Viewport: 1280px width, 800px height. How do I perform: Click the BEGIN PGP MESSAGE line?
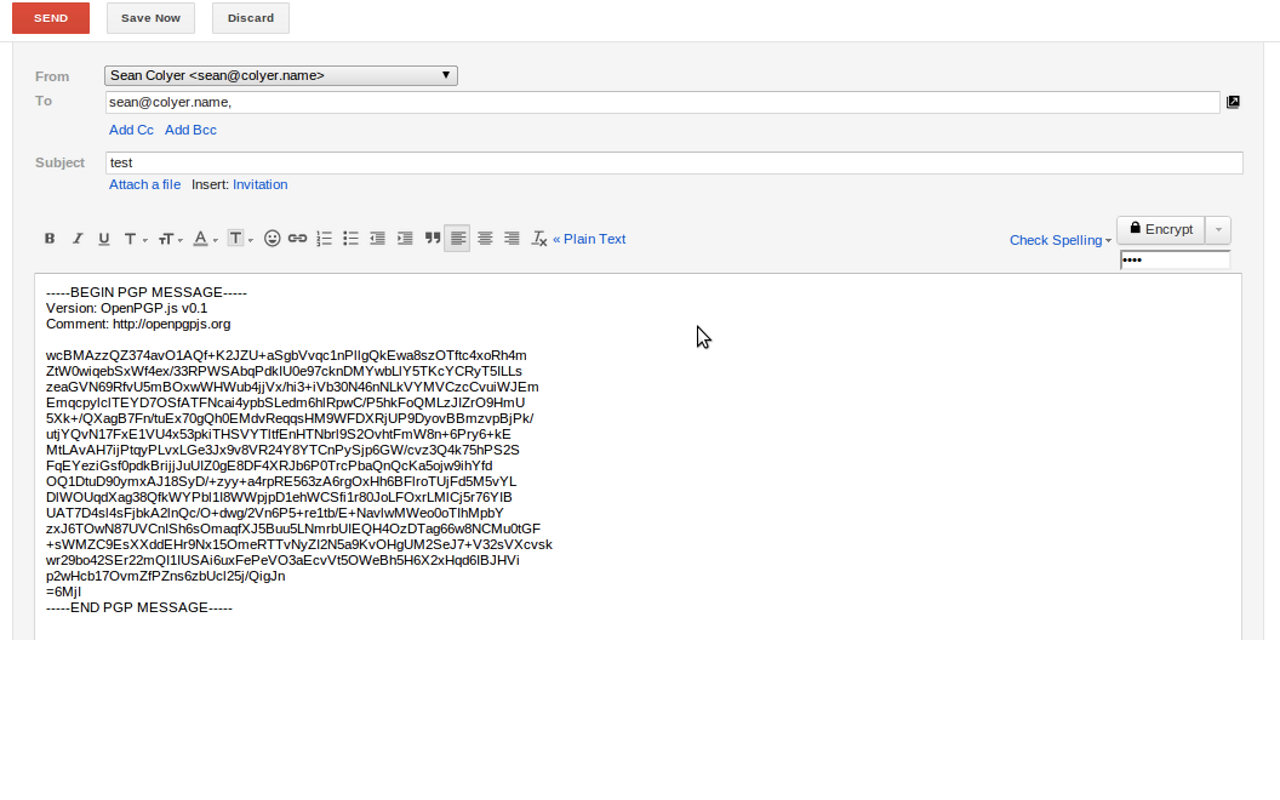[x=146, y=292]
